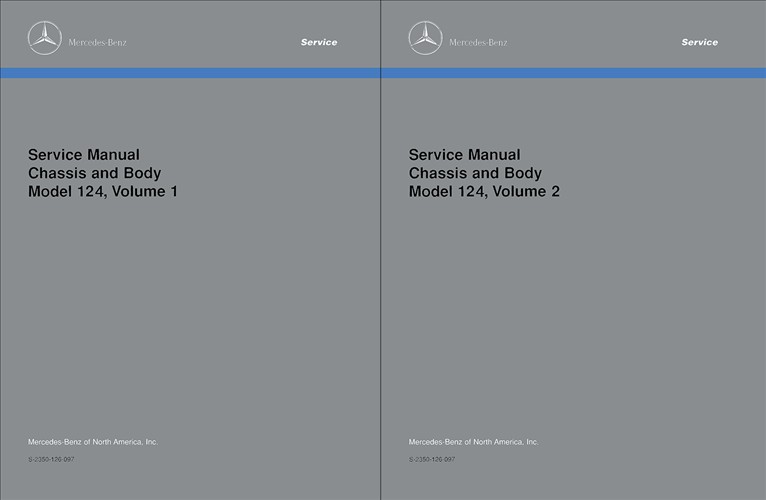
Task: Click the 'Service' label on Volume 1 cover
Action: [319, 42]
